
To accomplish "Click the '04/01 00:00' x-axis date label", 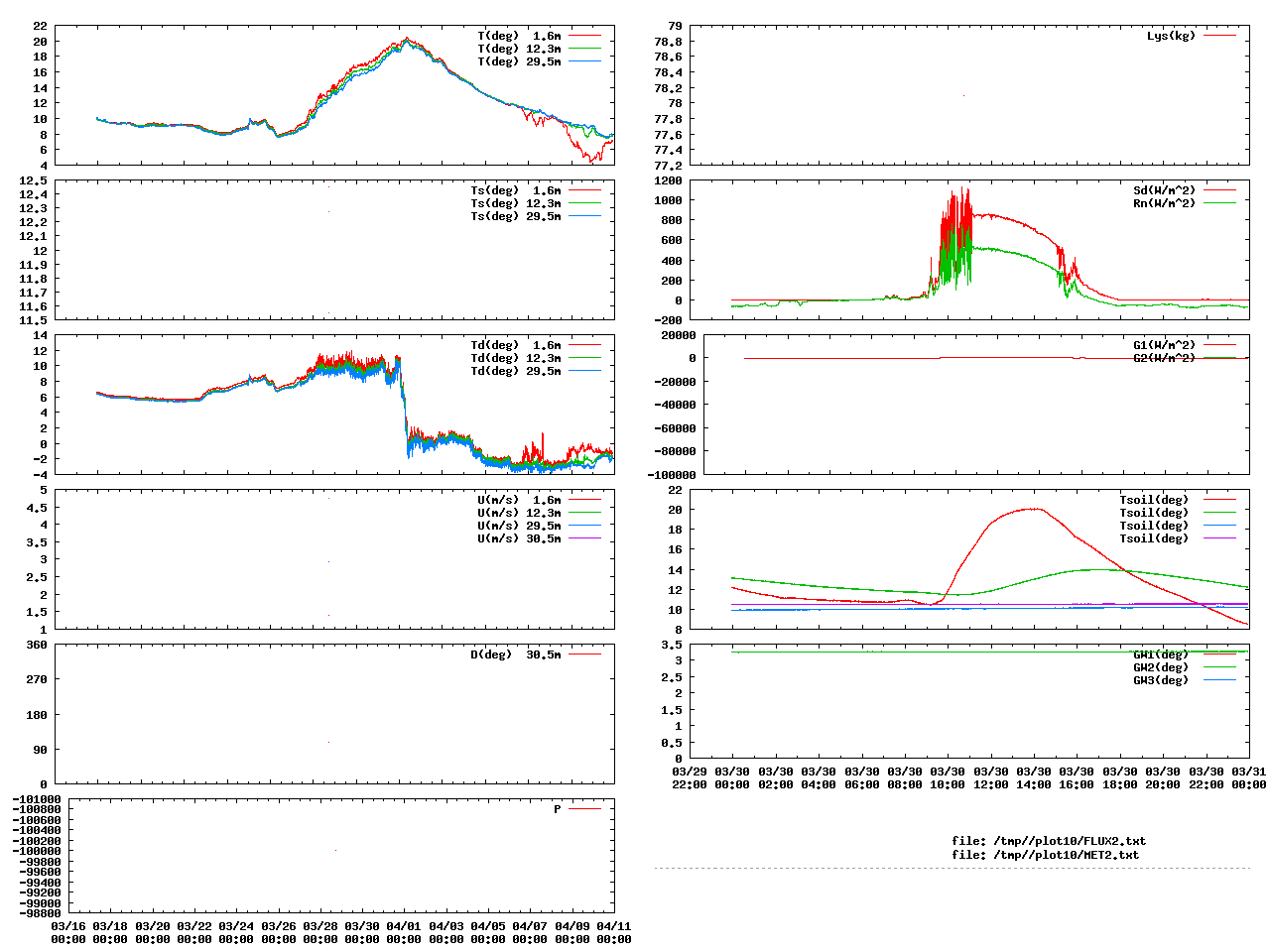I will [x=404, y=932].
